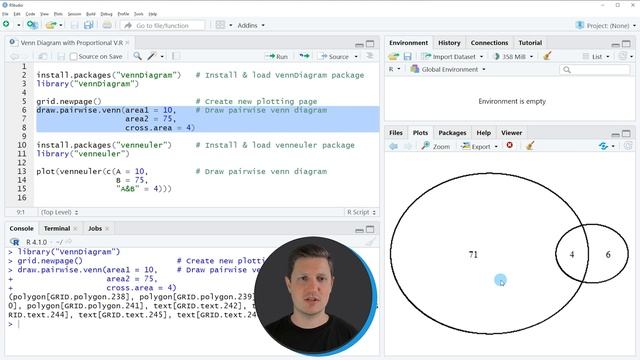Open the Import Dataset dropdown
Viewport: 640px width, 360px height.
coord(452,56)
